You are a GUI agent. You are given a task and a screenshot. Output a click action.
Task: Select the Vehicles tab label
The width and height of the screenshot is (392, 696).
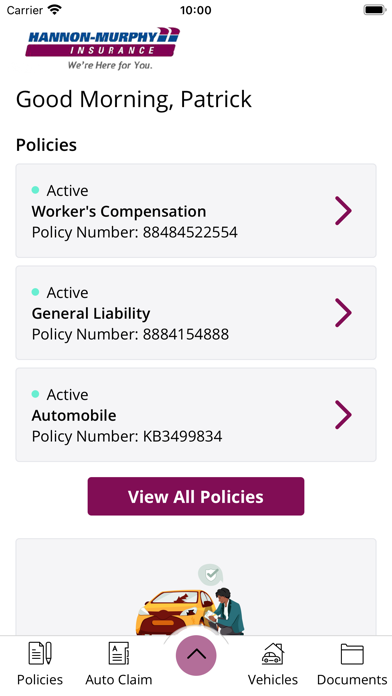click(273, 680)
